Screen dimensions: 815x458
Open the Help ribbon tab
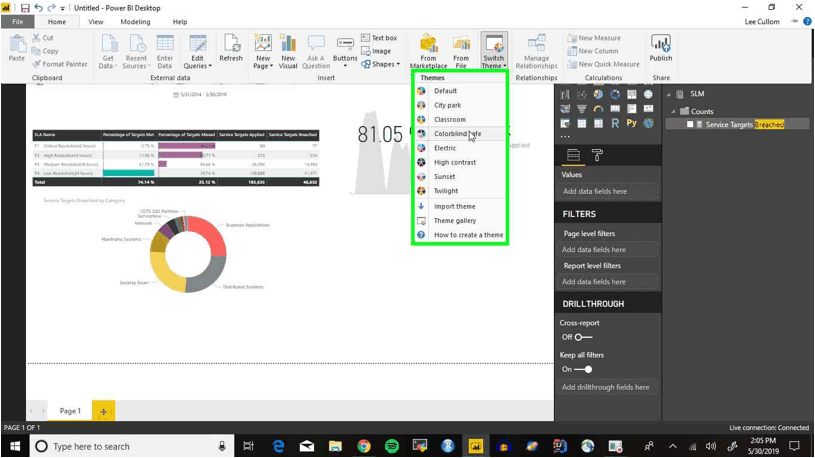(180, 22)
